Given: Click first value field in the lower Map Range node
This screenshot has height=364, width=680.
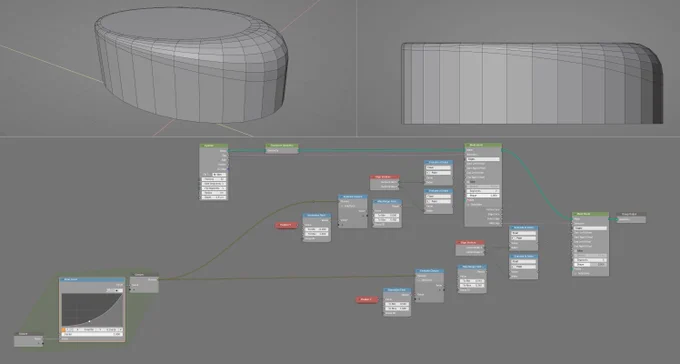Looking at the screenshot, I should [472, 281].
